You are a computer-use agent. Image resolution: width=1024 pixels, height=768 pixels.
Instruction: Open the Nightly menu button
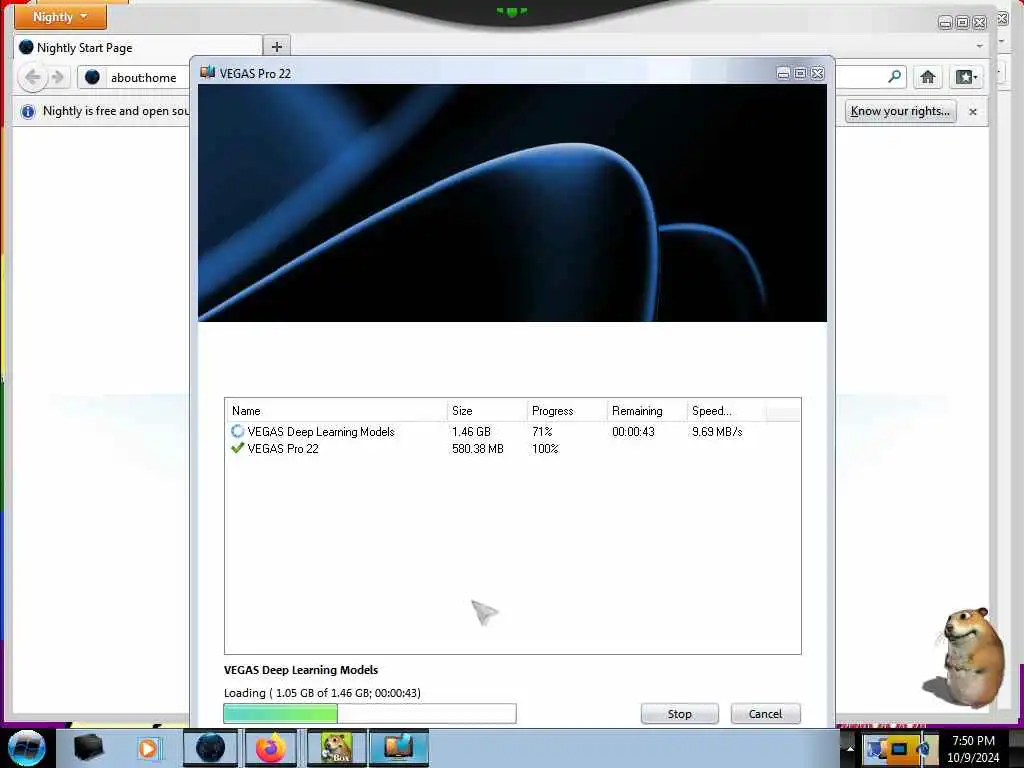click(60, 17)
